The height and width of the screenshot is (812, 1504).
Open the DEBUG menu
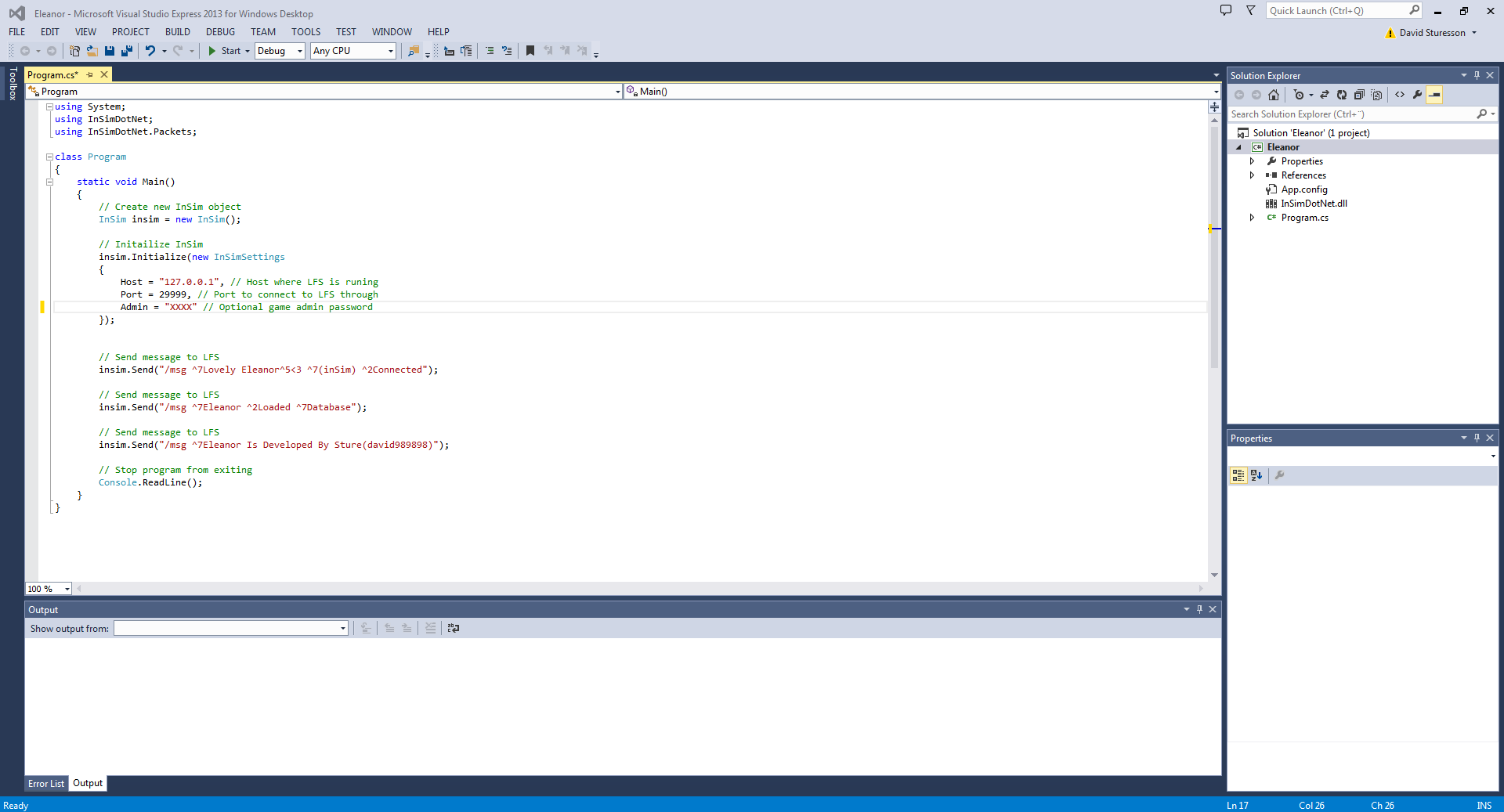[x=220, y=32]
